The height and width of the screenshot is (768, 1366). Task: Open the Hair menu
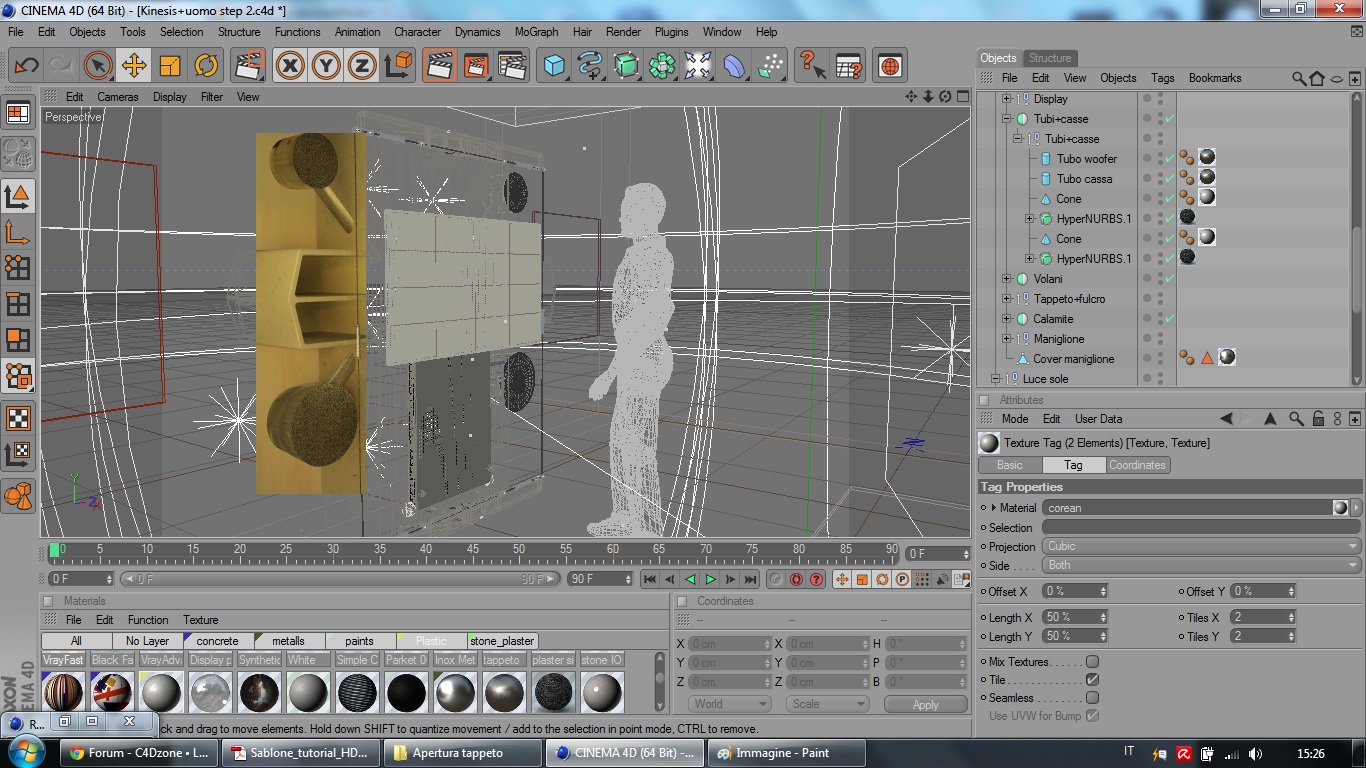click(582, 32)
